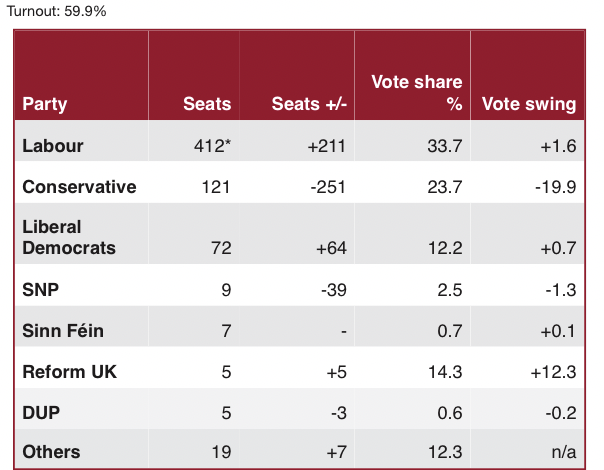604x470 pixels.
Task: Click the Turnout 59.9% text
Action: pos(54,10)
